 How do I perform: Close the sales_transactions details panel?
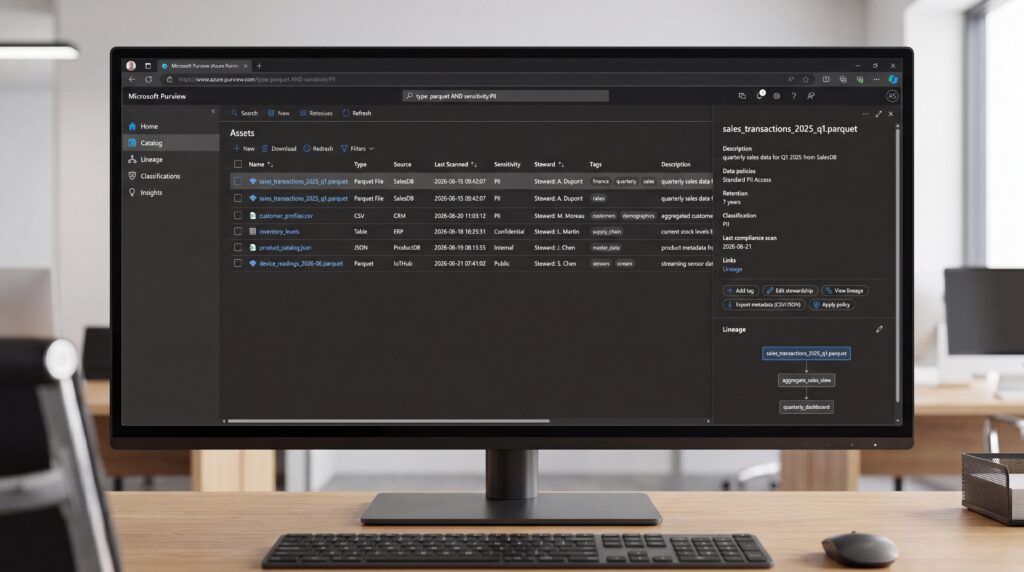[x=890, y=114]
